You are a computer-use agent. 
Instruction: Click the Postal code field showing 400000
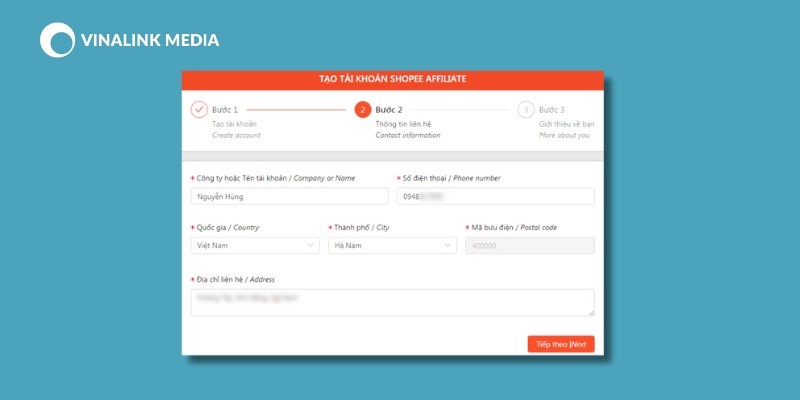530,245
